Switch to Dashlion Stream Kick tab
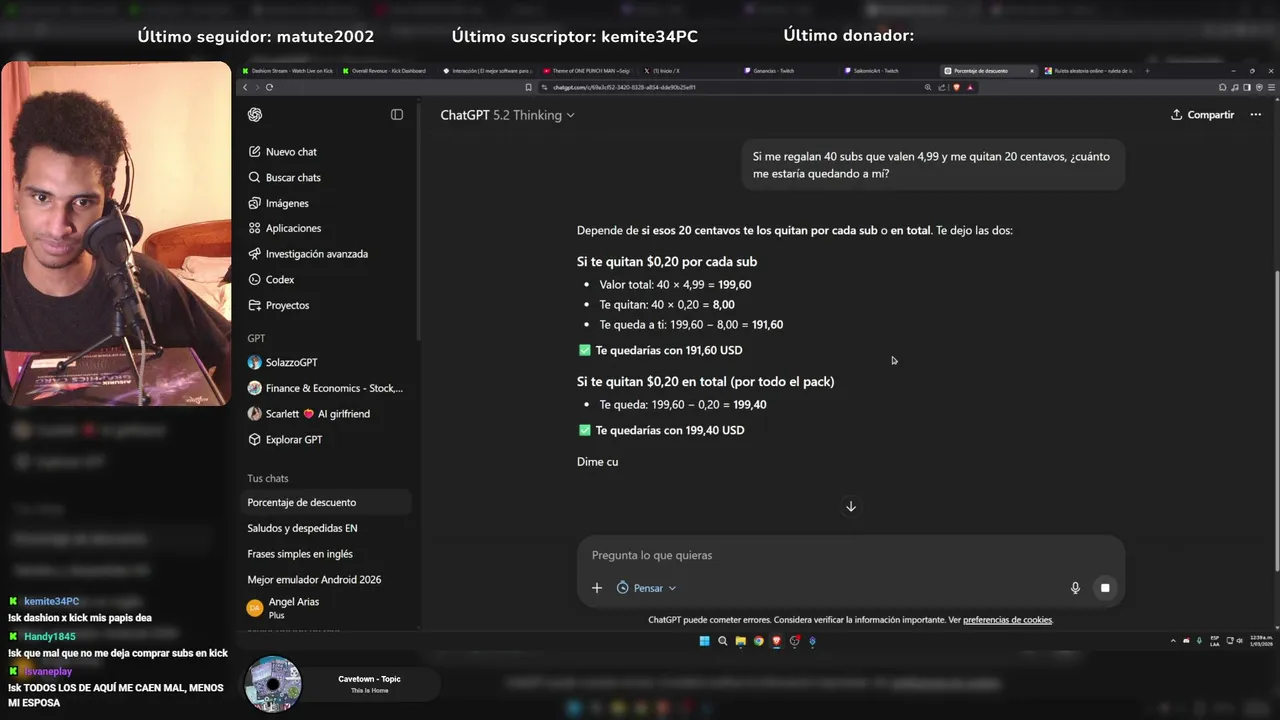This screenshot has height=720, width=1280. click(287, 71)
